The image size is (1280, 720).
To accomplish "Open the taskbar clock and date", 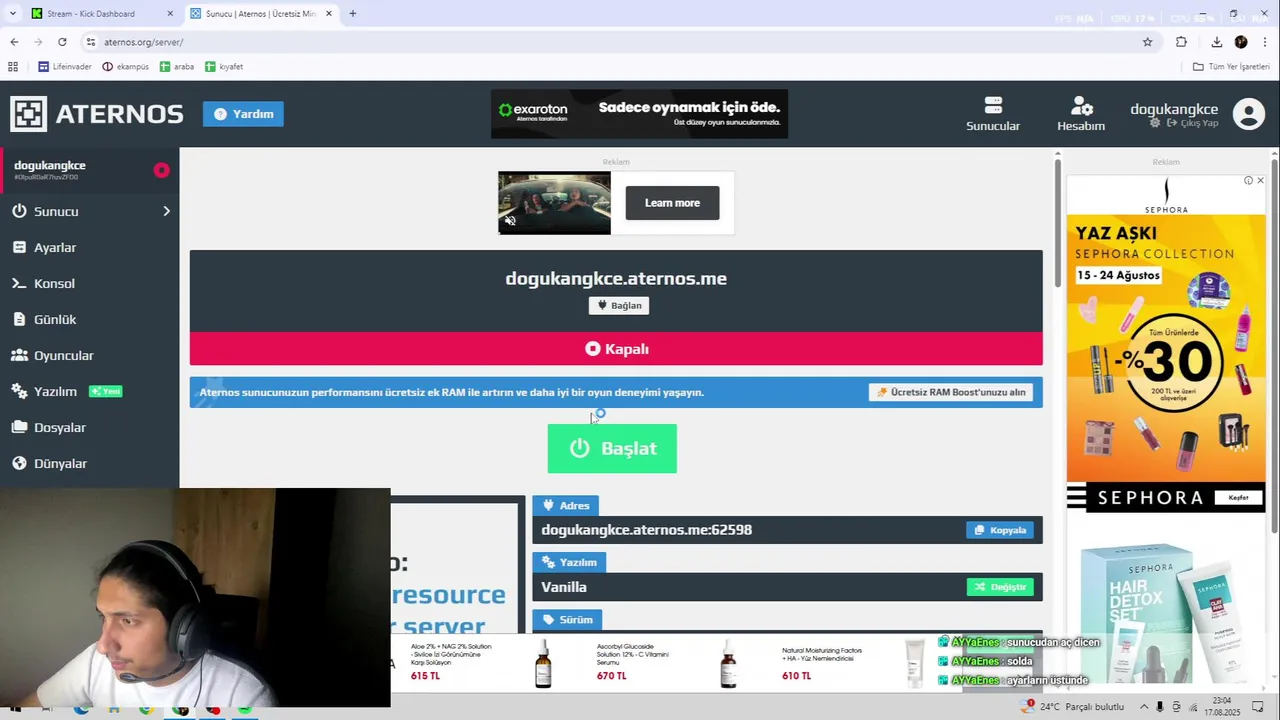I will (1222, 706).
